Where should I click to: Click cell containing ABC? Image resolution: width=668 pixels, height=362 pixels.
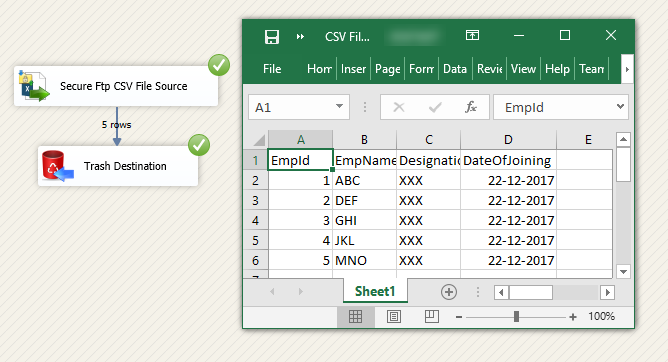pos(365,181)
